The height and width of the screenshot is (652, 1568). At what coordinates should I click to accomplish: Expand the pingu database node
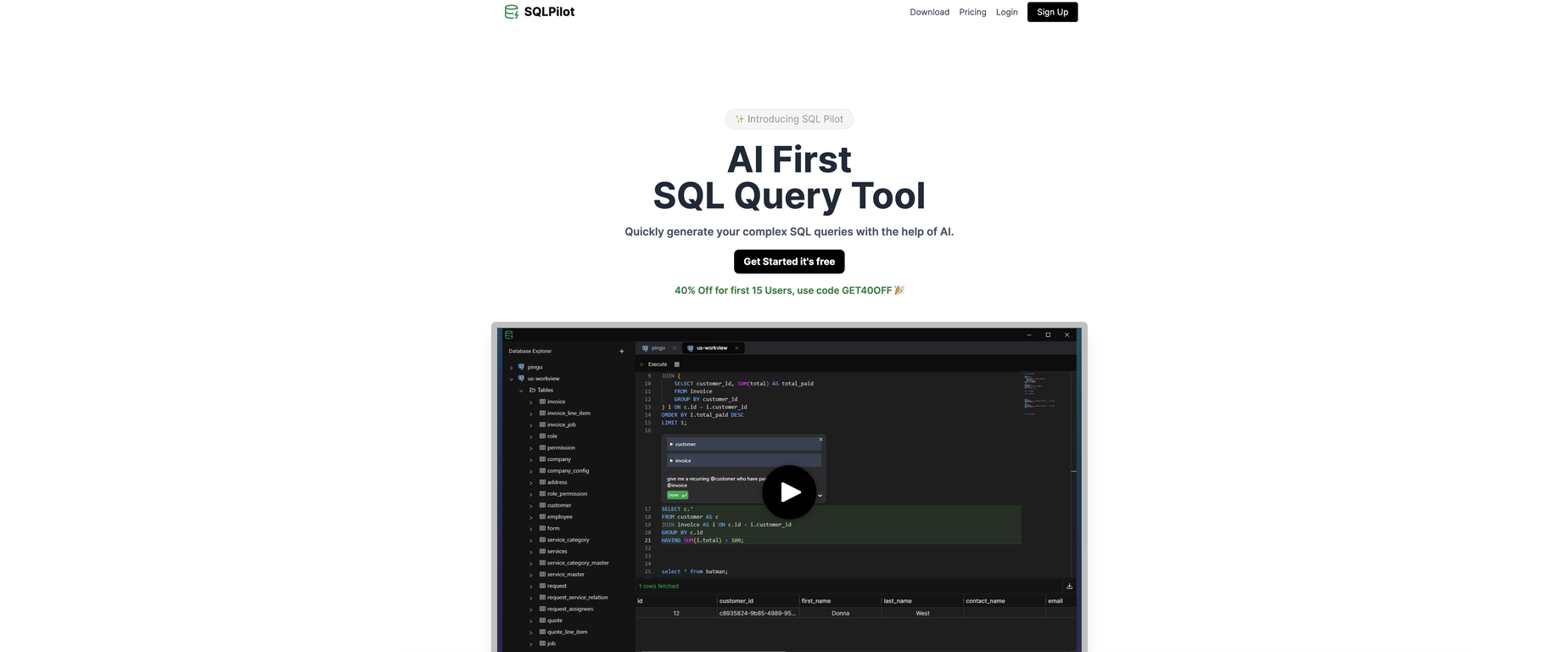point(511,368)
